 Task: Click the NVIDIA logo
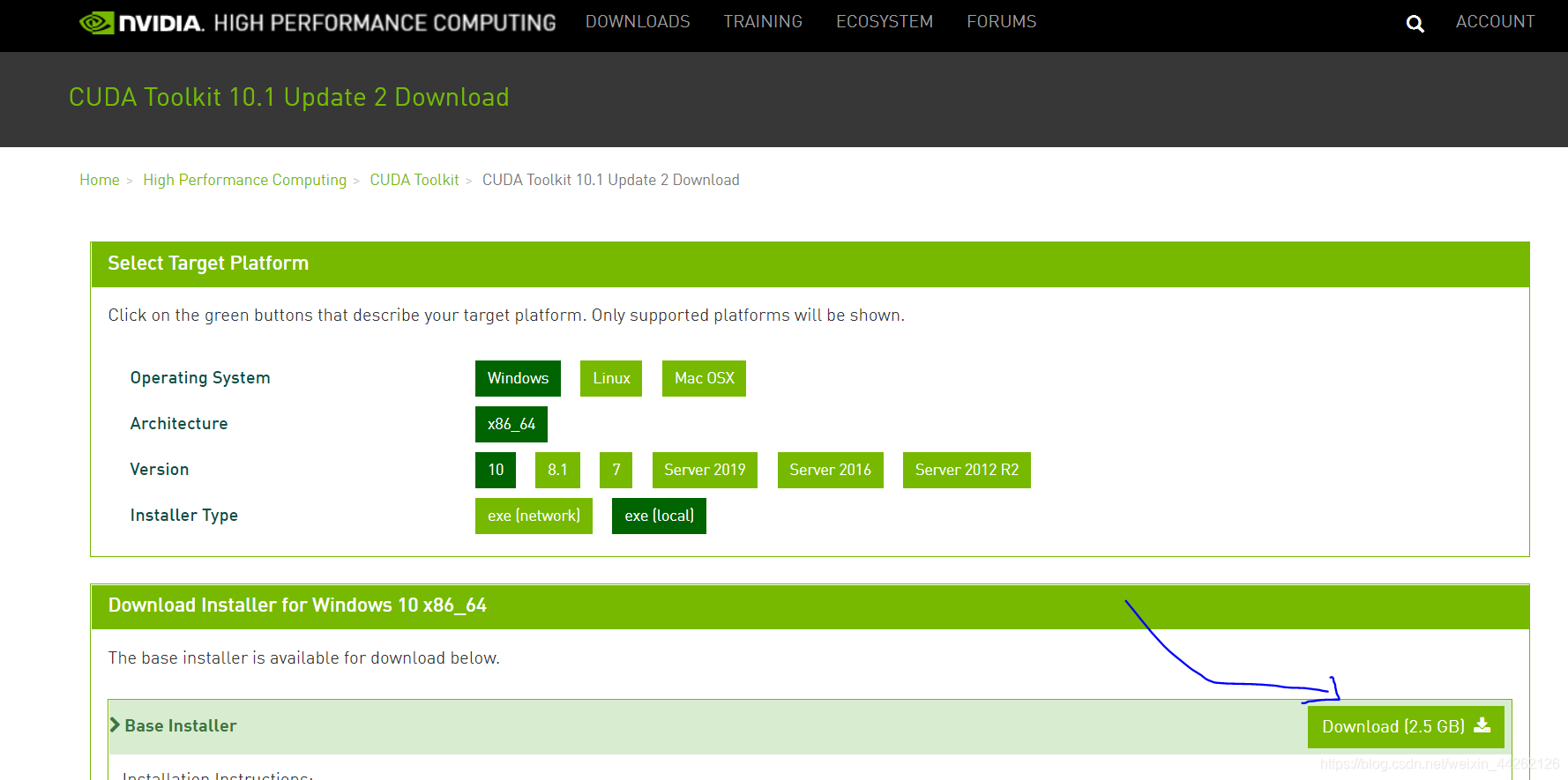tap(142, 23)
